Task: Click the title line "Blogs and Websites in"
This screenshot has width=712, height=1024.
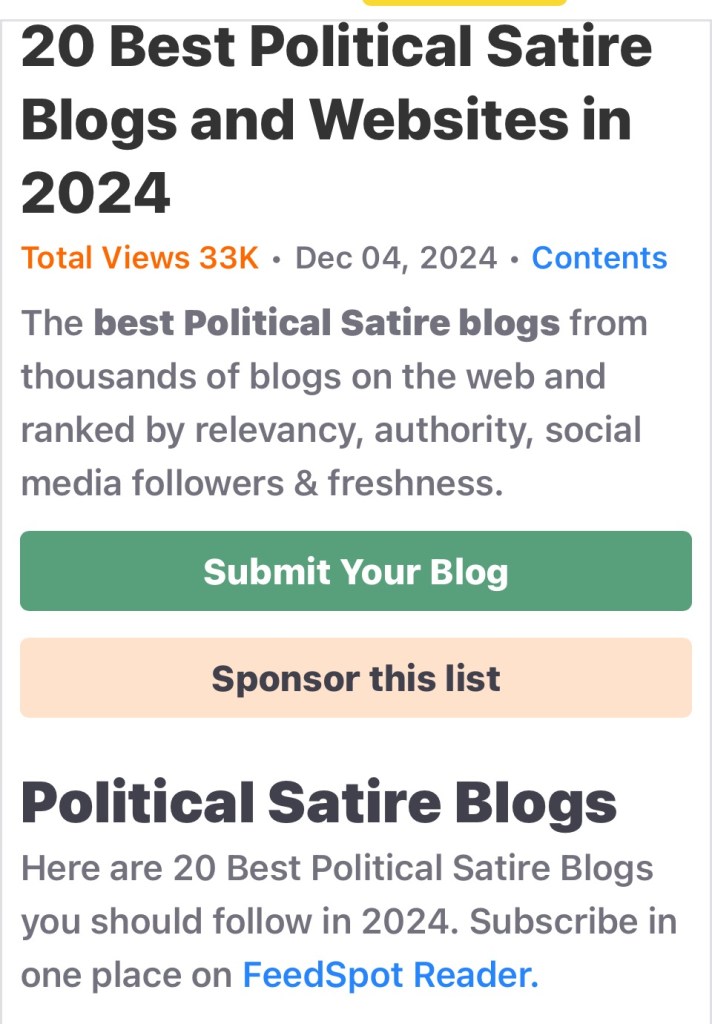Action: [x=326, y=120]
